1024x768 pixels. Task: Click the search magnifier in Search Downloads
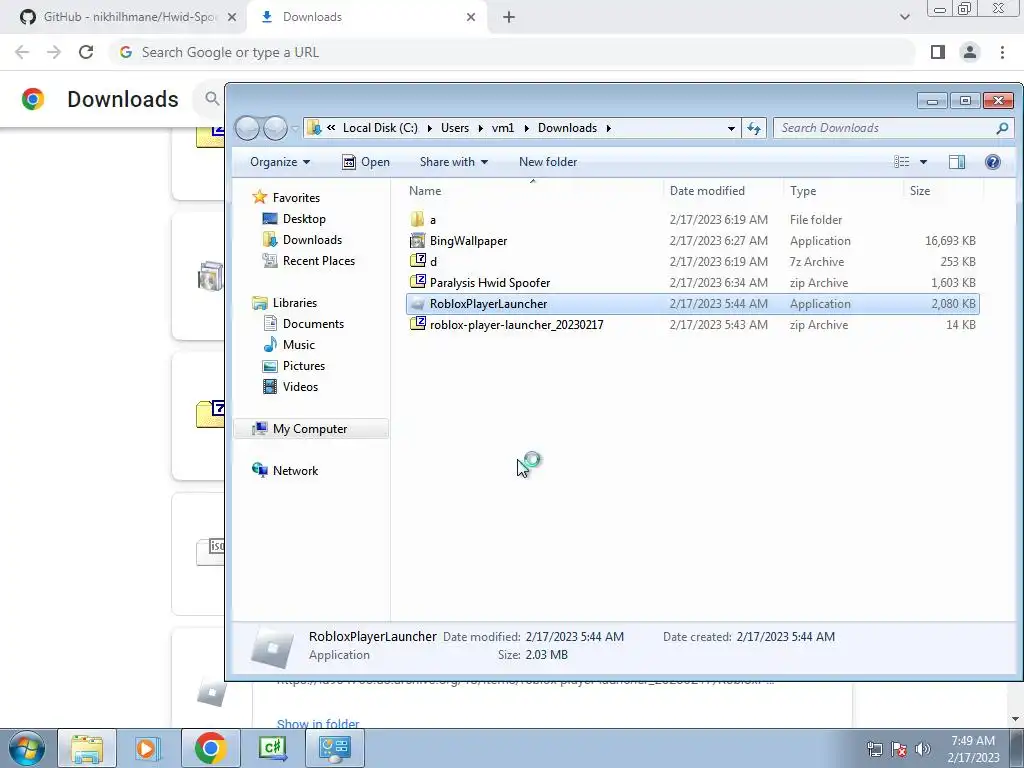click(x=1002, y=128)
